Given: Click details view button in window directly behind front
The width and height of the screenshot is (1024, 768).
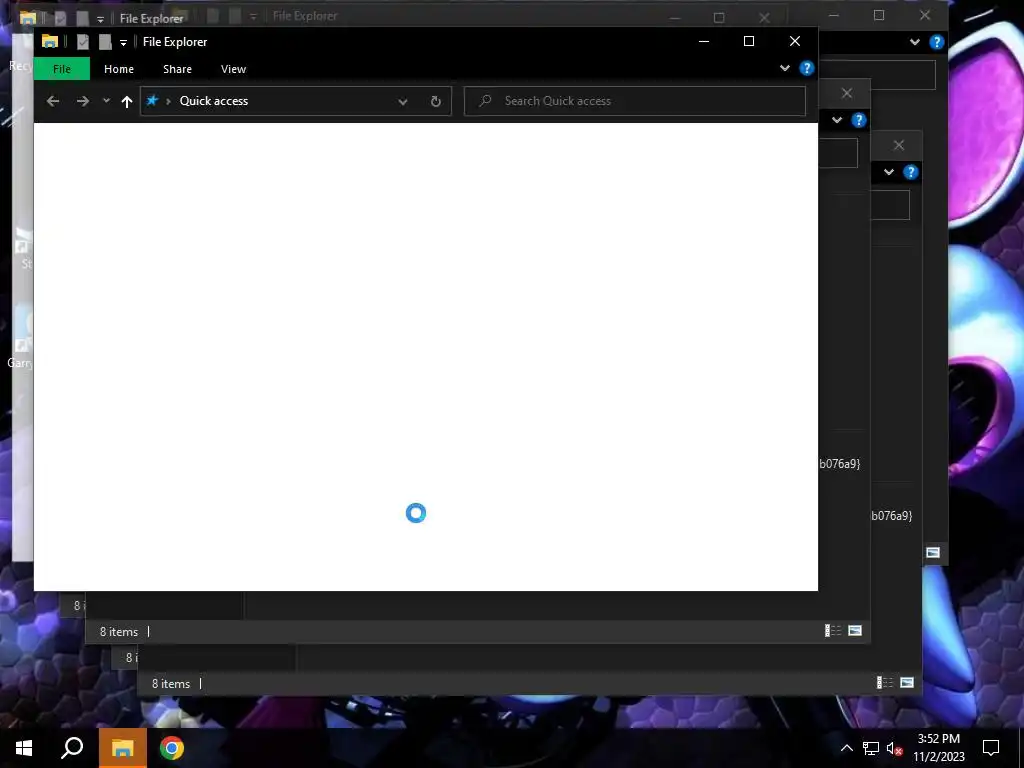Looking at the screenshot, I should pos(833,630).
